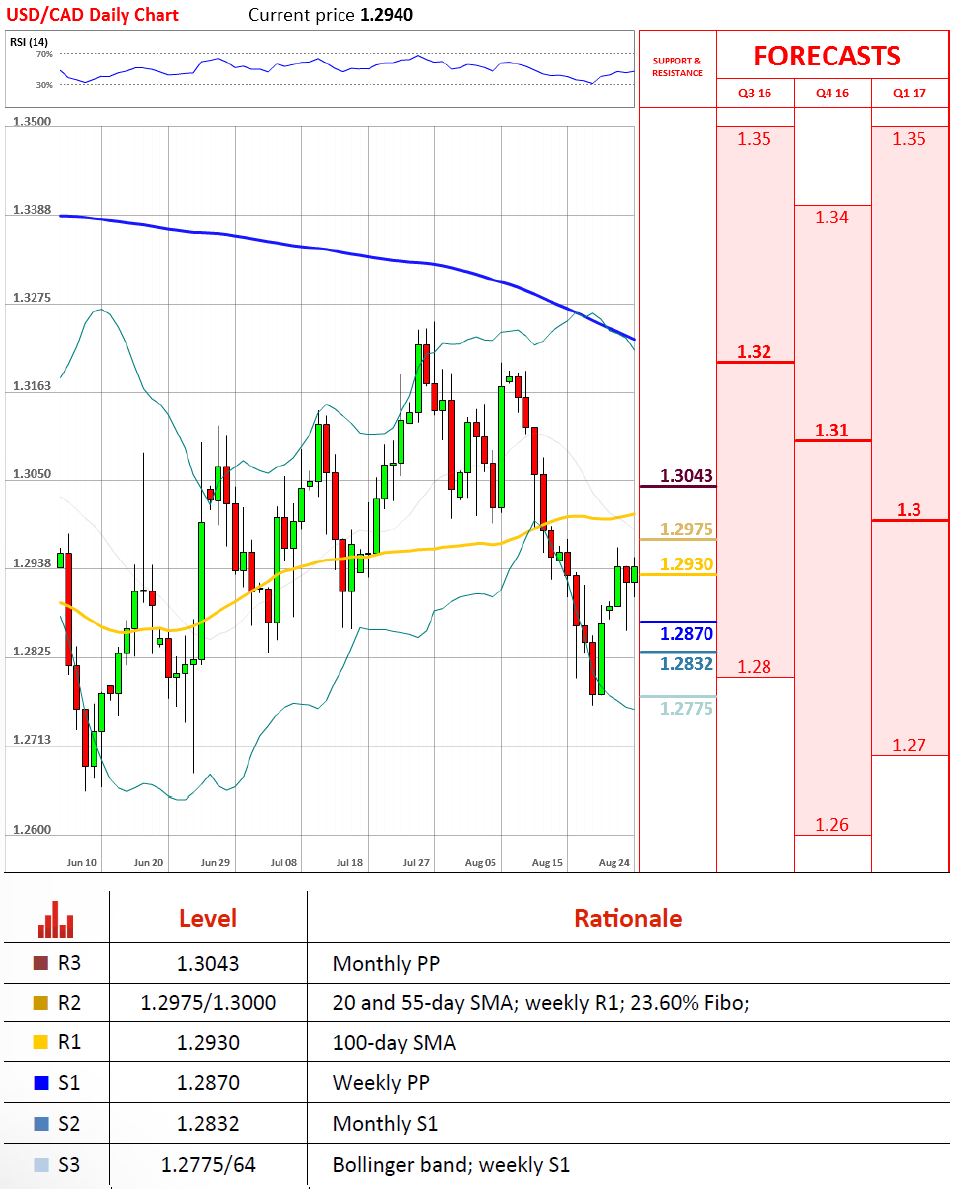Screen dimensions: 961x1189
Task: Click the red bar chart icon
Action: click(x=55, y=919)
